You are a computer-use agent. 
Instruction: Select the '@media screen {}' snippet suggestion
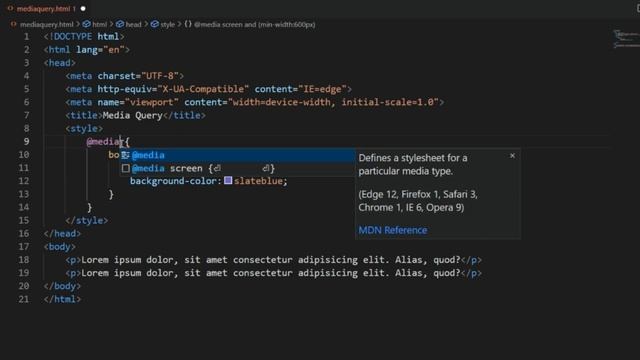237,168
